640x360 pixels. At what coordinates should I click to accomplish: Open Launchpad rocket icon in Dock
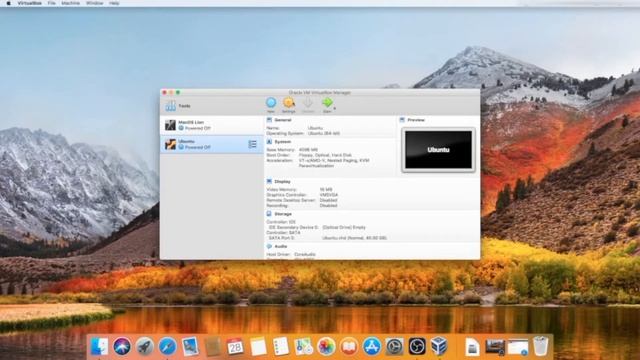[144, 347]
